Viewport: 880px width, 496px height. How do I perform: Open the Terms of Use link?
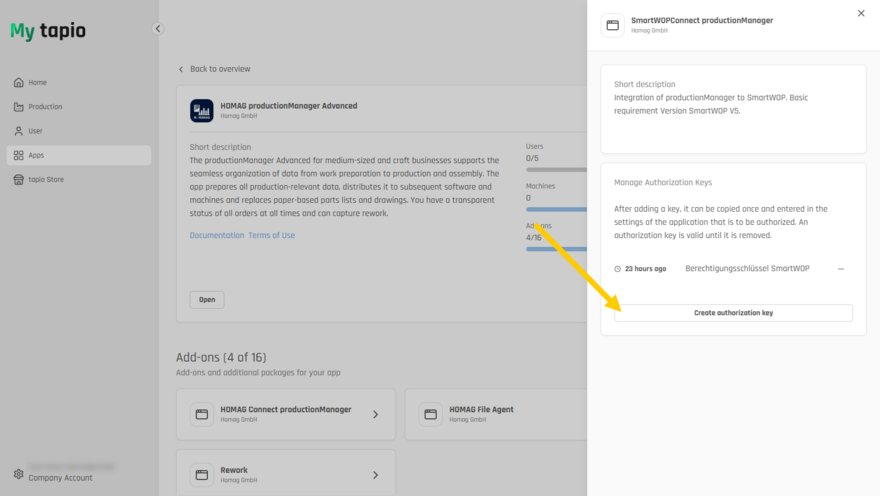coord(272,235)
